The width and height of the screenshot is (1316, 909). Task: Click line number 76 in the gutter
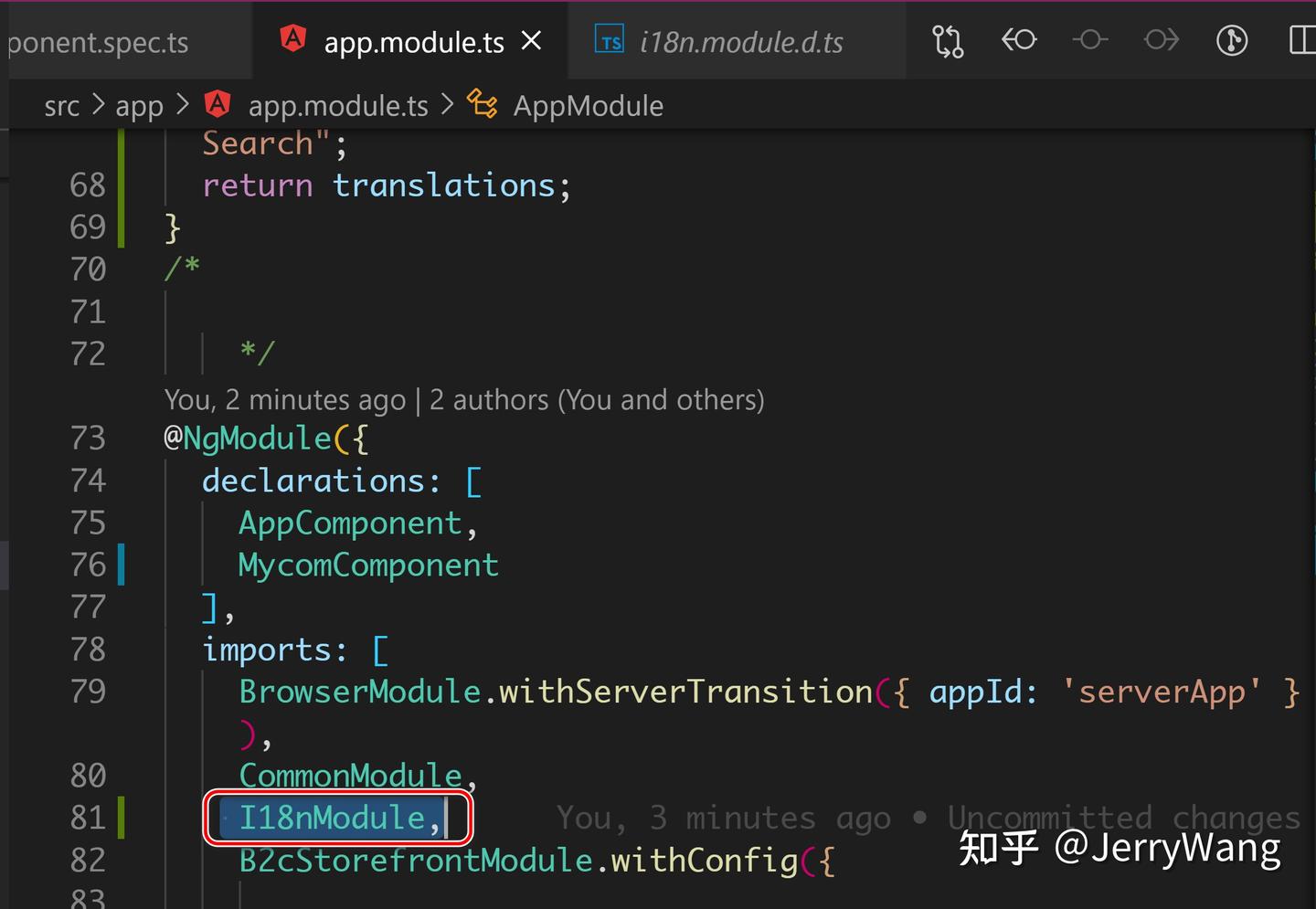tap(88, 565)
